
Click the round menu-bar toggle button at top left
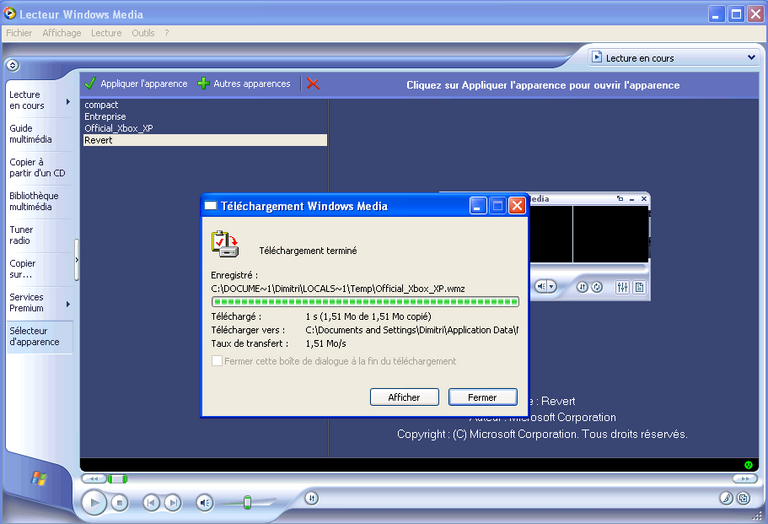[x=12, y=65]
